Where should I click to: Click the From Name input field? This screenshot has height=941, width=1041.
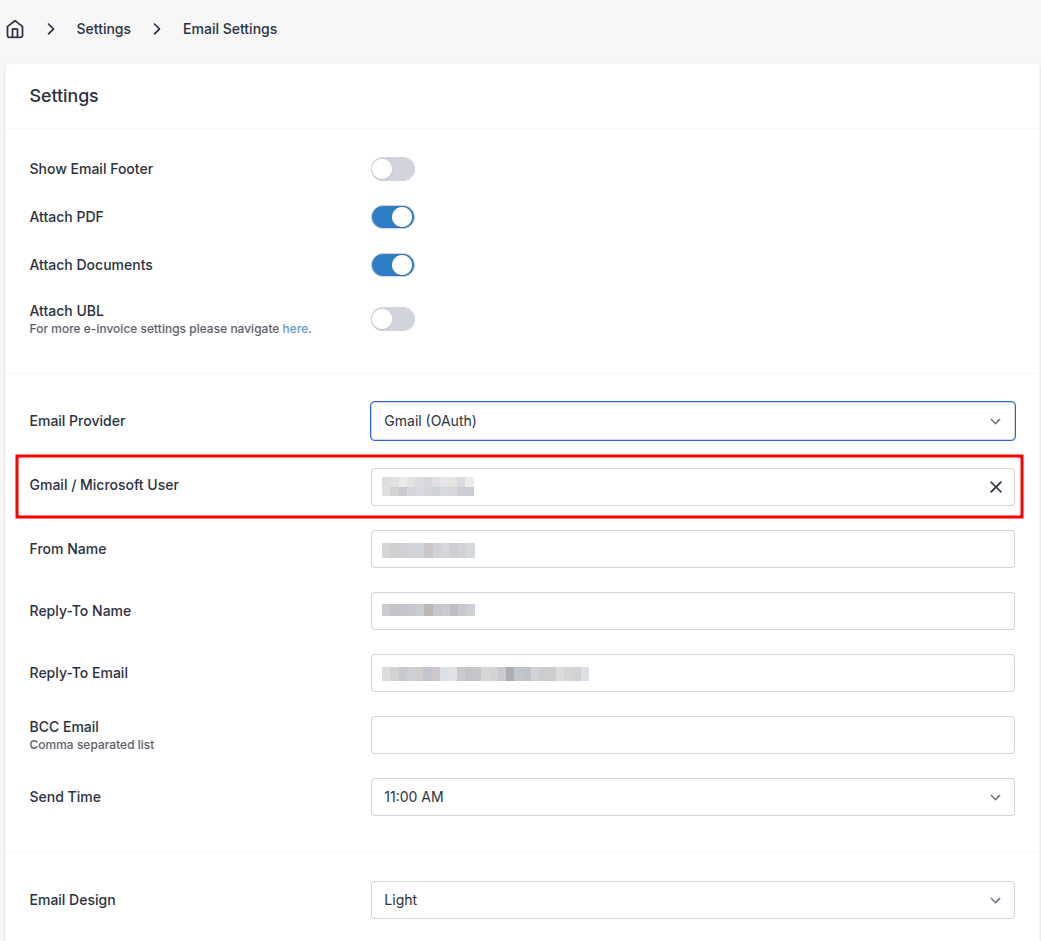pyautogui.click(x=692, y=549)
